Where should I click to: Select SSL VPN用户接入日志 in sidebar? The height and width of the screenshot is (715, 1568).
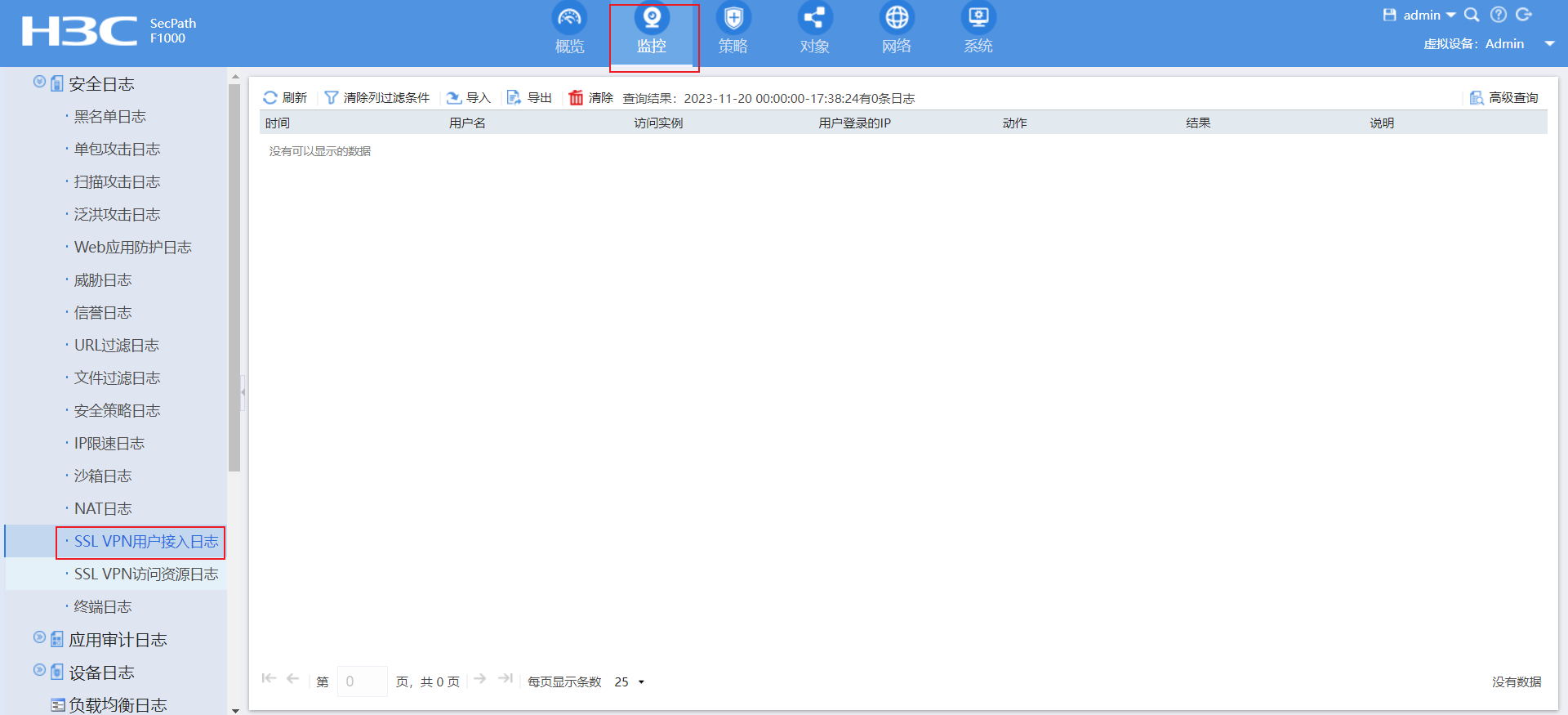click(x=145, y=542)
